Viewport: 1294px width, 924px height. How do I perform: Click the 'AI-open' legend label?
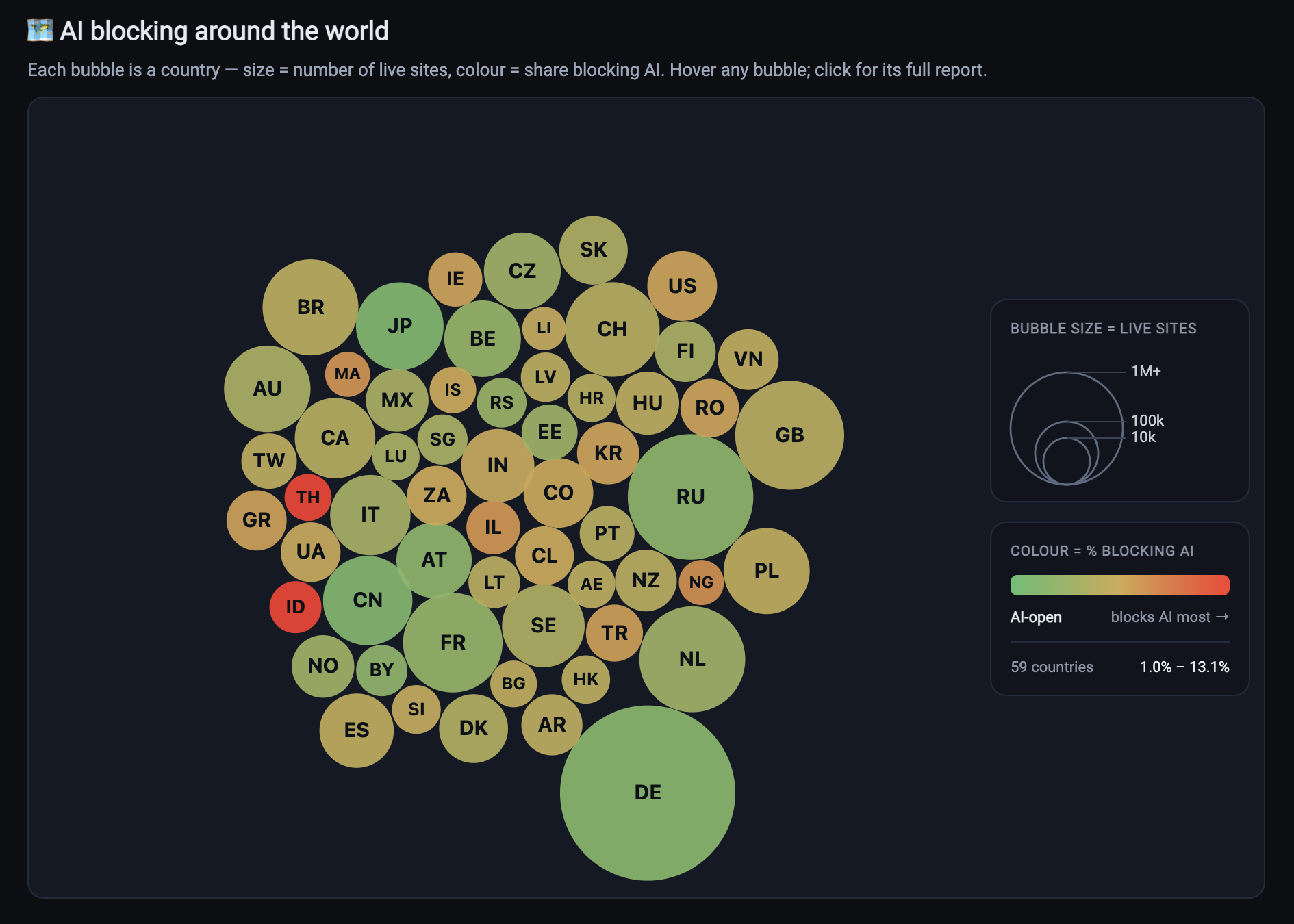(x=1036, y=617)
